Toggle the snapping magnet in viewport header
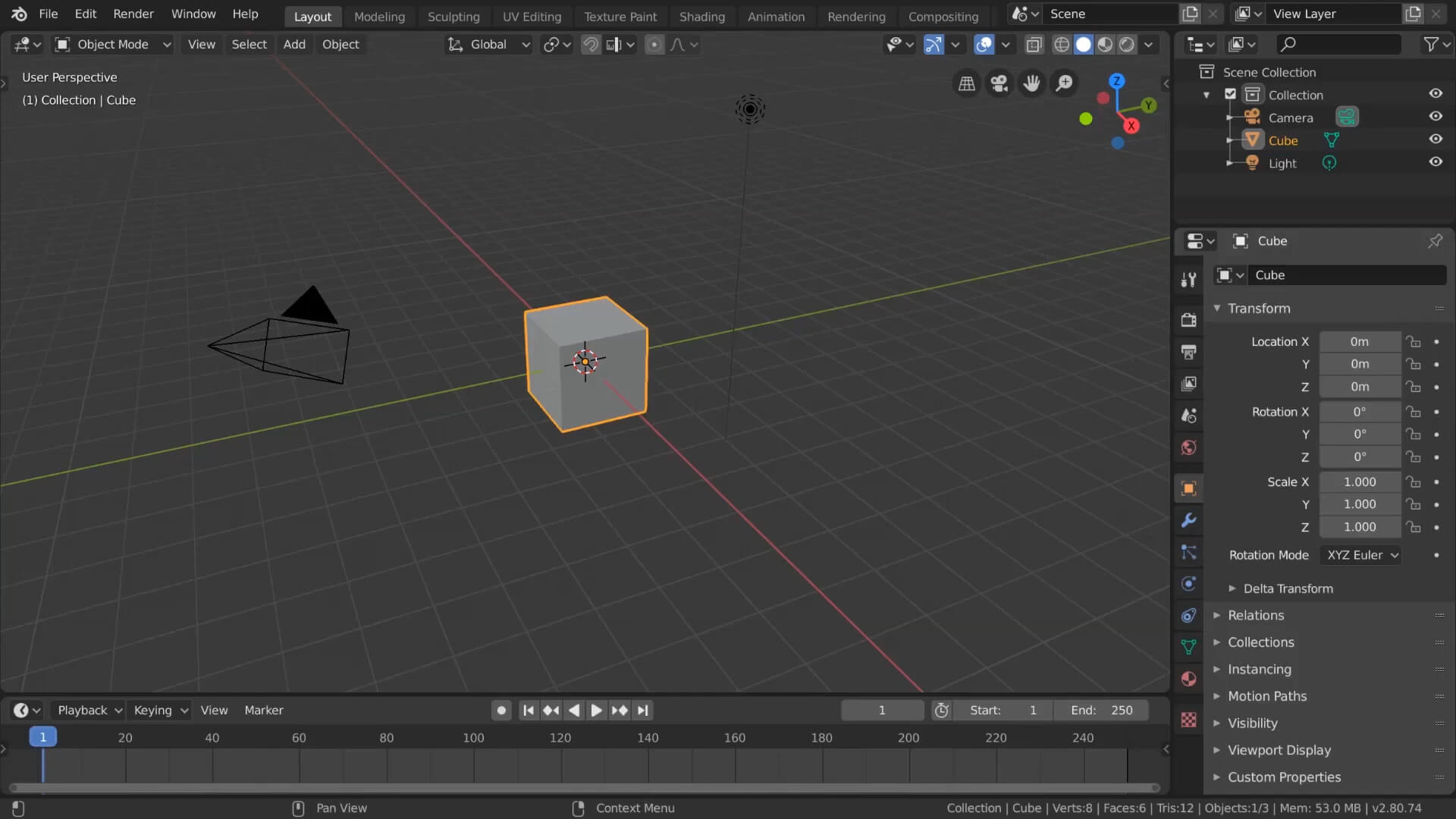 pos(591,44)
